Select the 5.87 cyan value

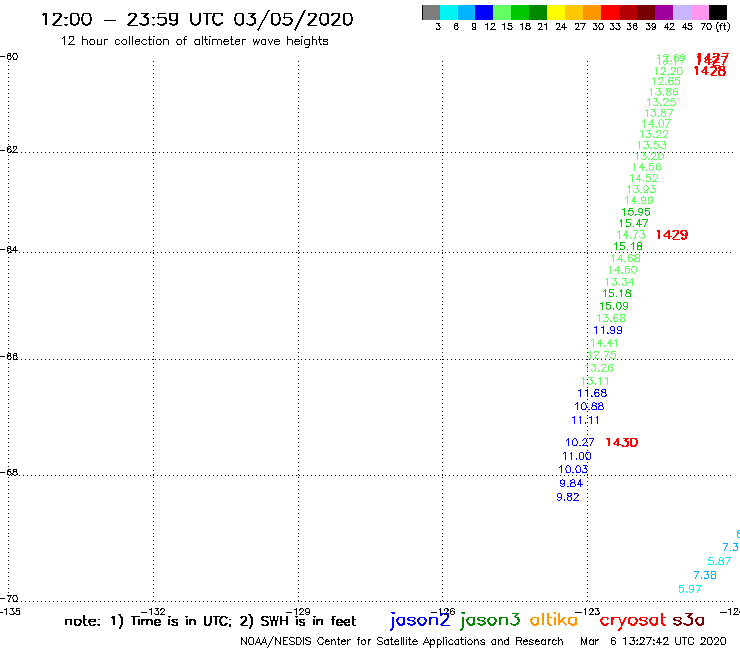click(719, 561)
